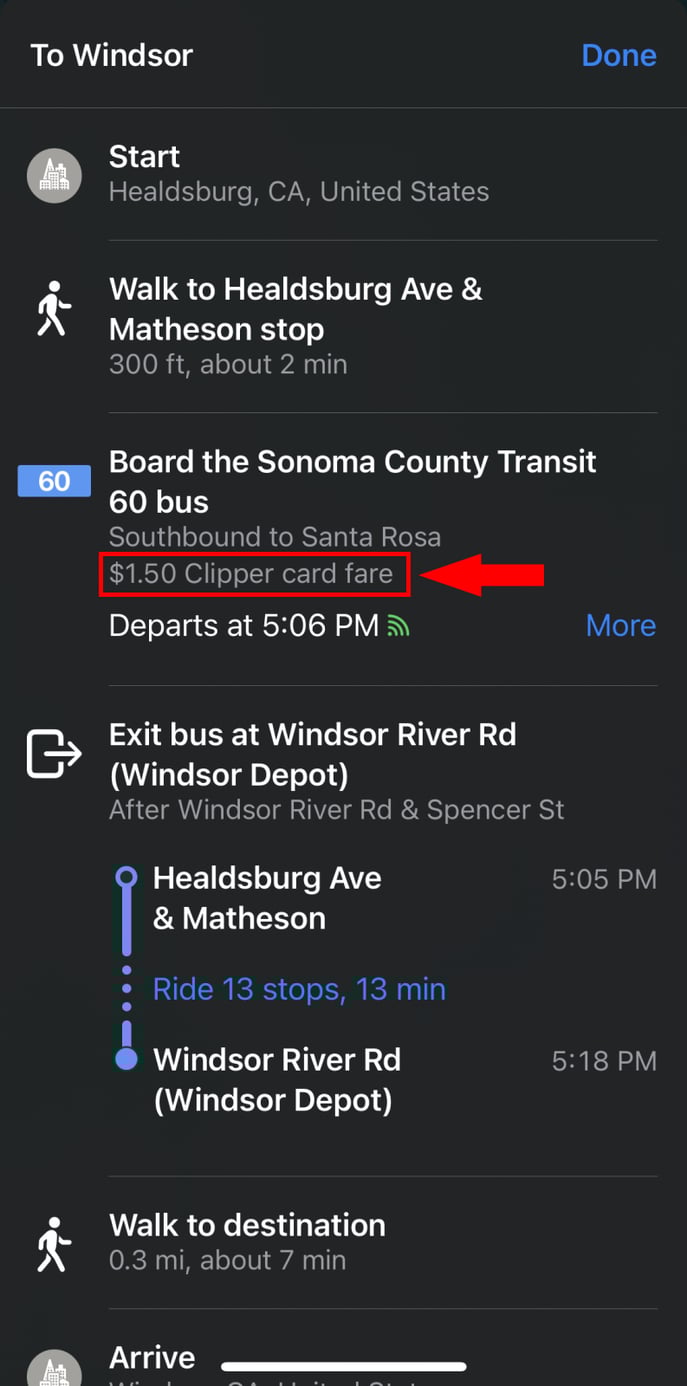The width and height of the screenshot is (687, 1386).
Task: Tap the Departs at 5:06 PM text
Action: point(243,626)
